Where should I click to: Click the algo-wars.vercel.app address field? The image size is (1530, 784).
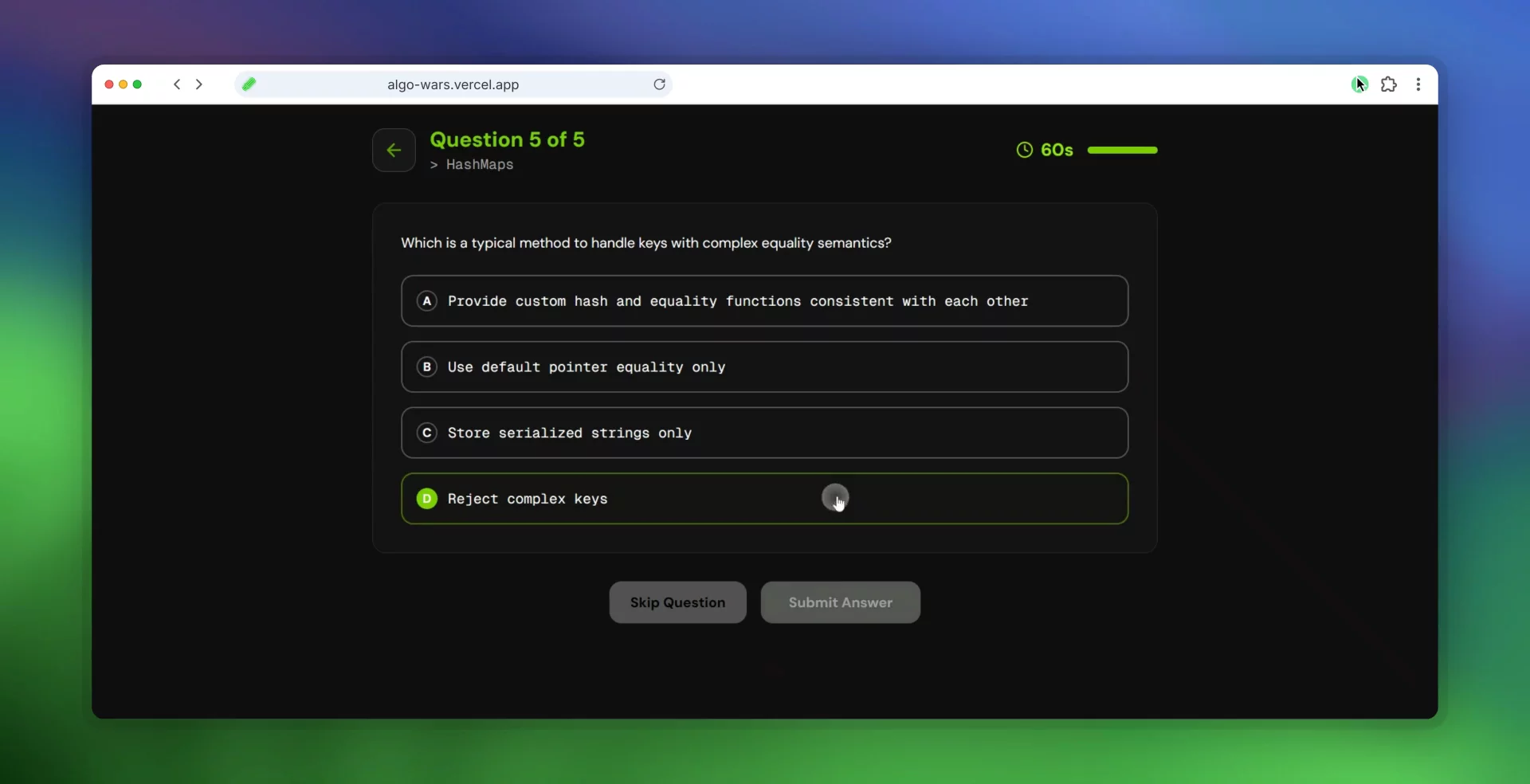coord(453,84)
